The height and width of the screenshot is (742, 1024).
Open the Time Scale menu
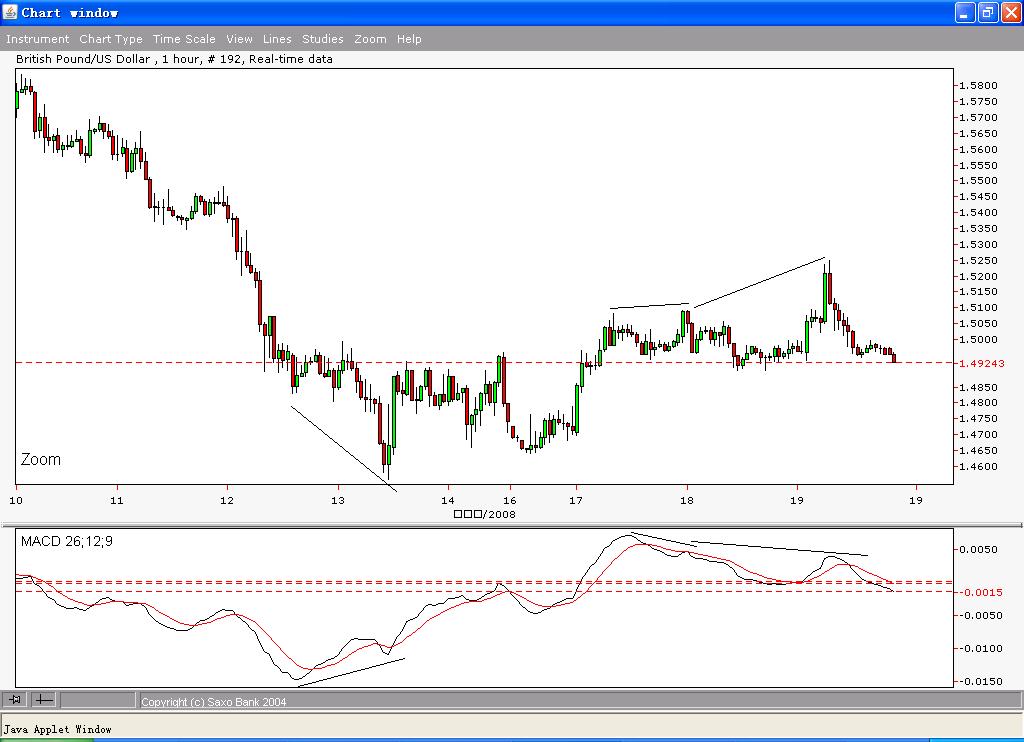point(184,39)
